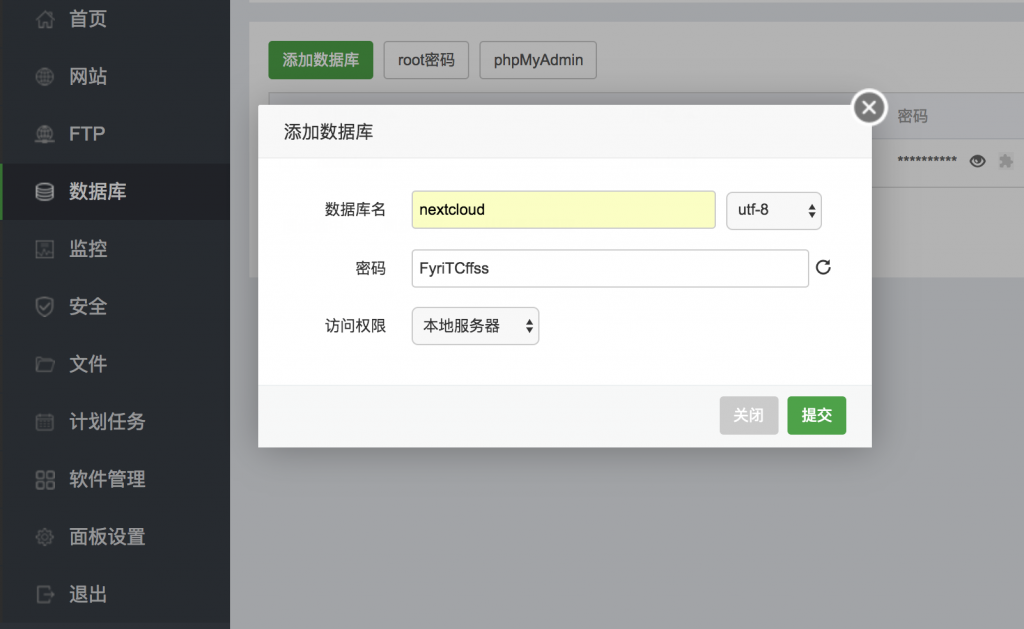Click the 数据库名 field containing nextcloud

(x=564, y=210)
